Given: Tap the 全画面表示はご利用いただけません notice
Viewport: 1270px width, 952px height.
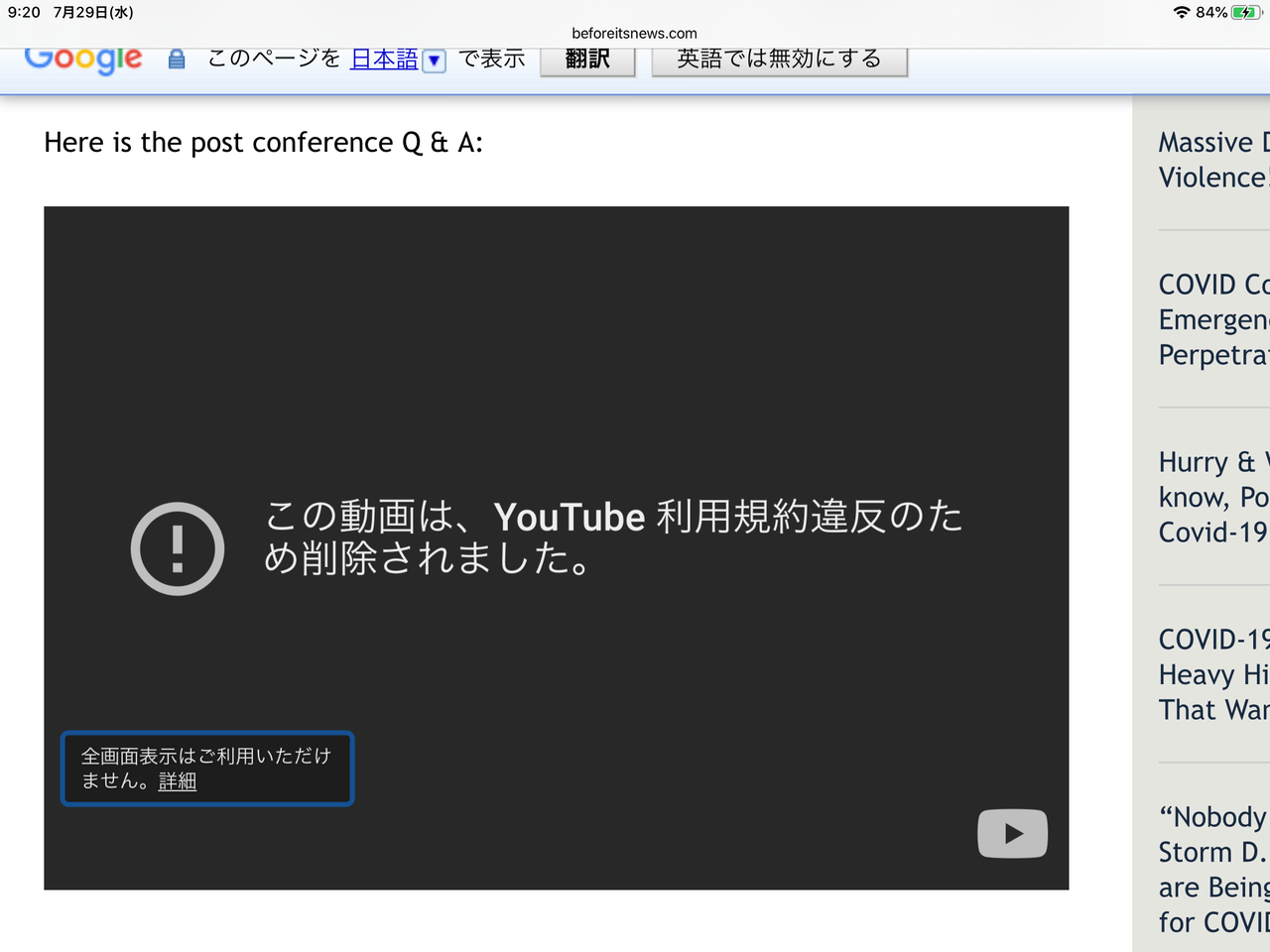Looking at the screenshot, I should tap(207, 769).
